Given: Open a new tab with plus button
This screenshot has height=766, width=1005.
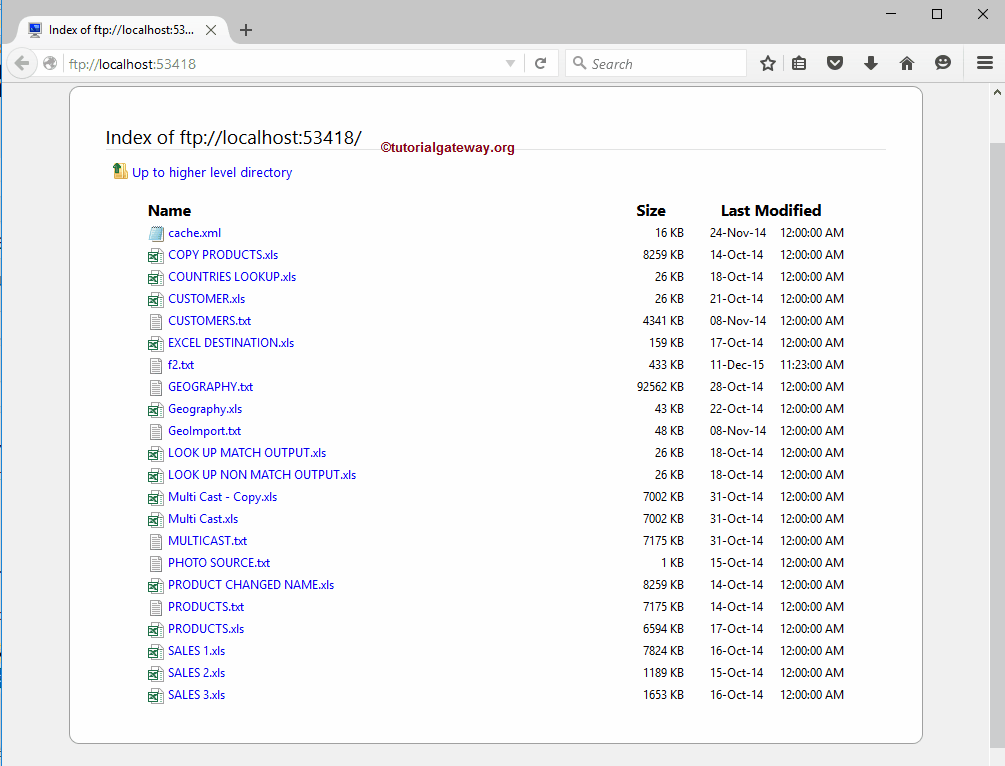Looking at the screenshot, I should (x=246, y=30).
